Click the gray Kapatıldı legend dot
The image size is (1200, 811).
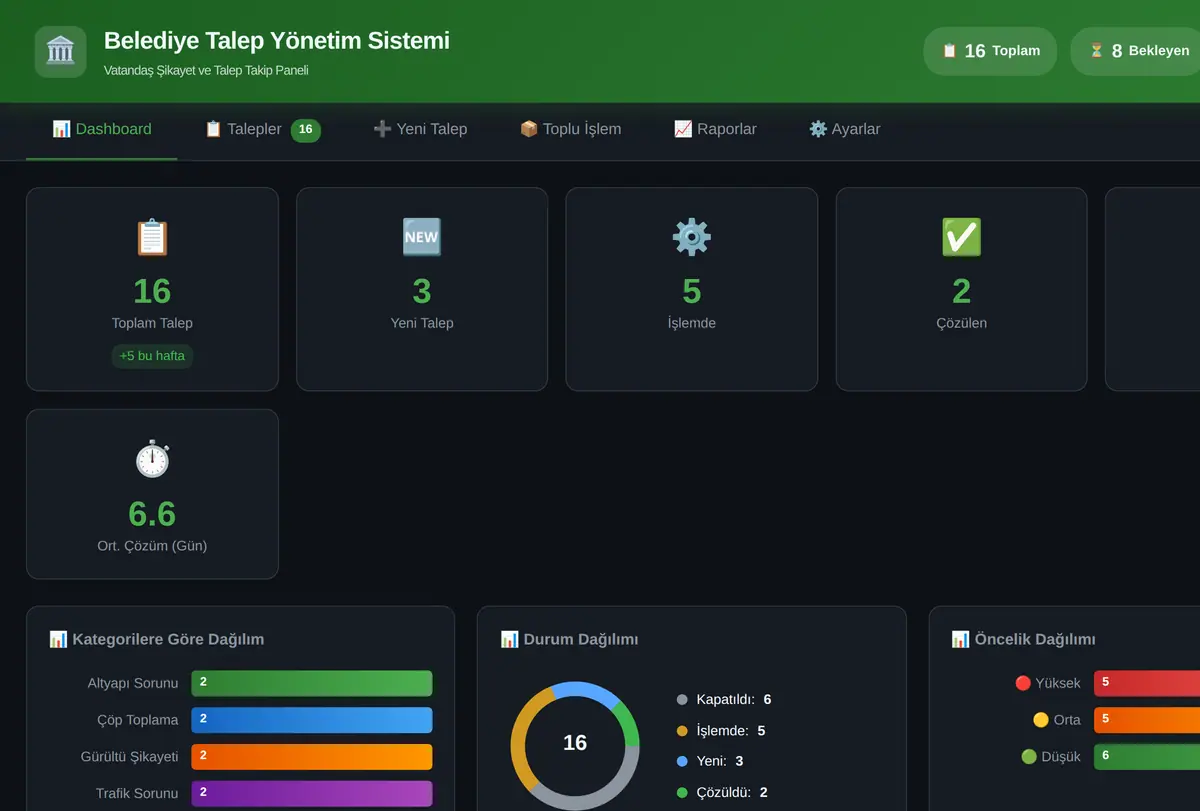682,700
